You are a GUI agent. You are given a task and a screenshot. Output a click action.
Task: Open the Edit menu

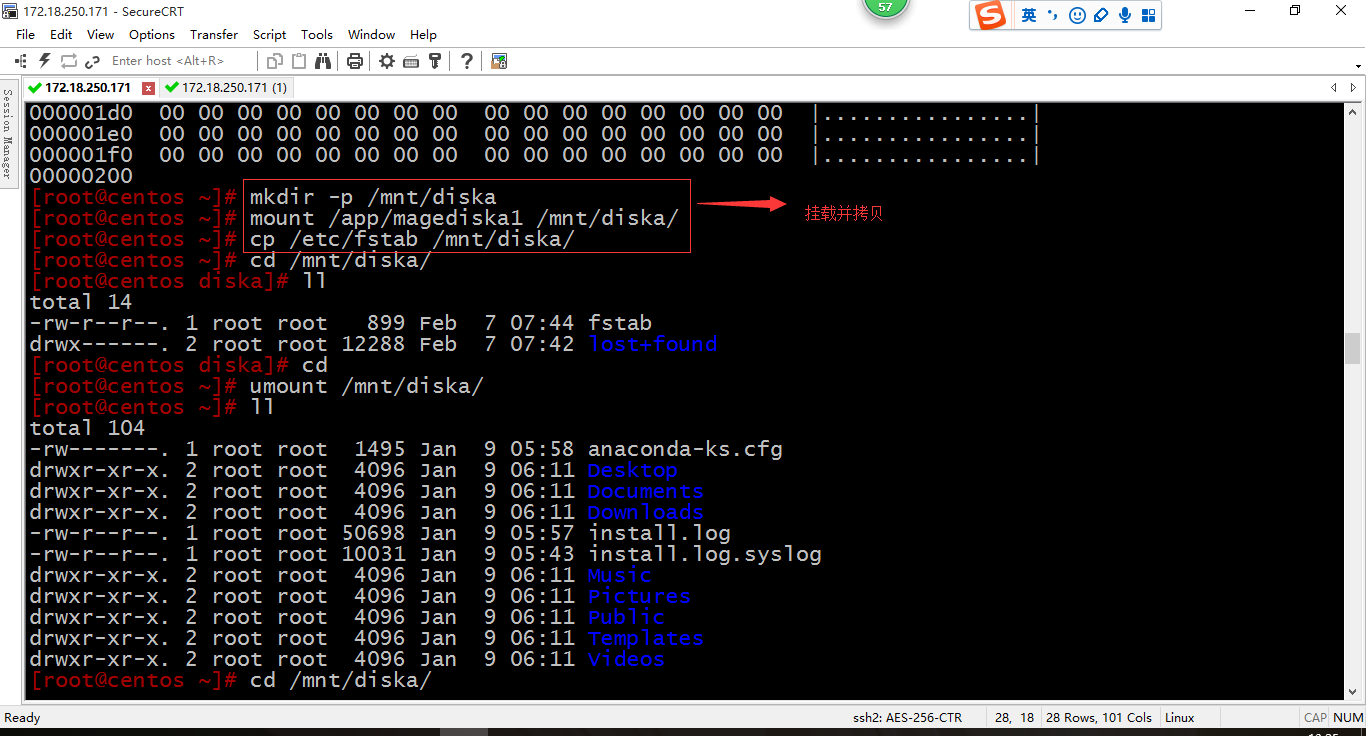[x=61, y=34]
